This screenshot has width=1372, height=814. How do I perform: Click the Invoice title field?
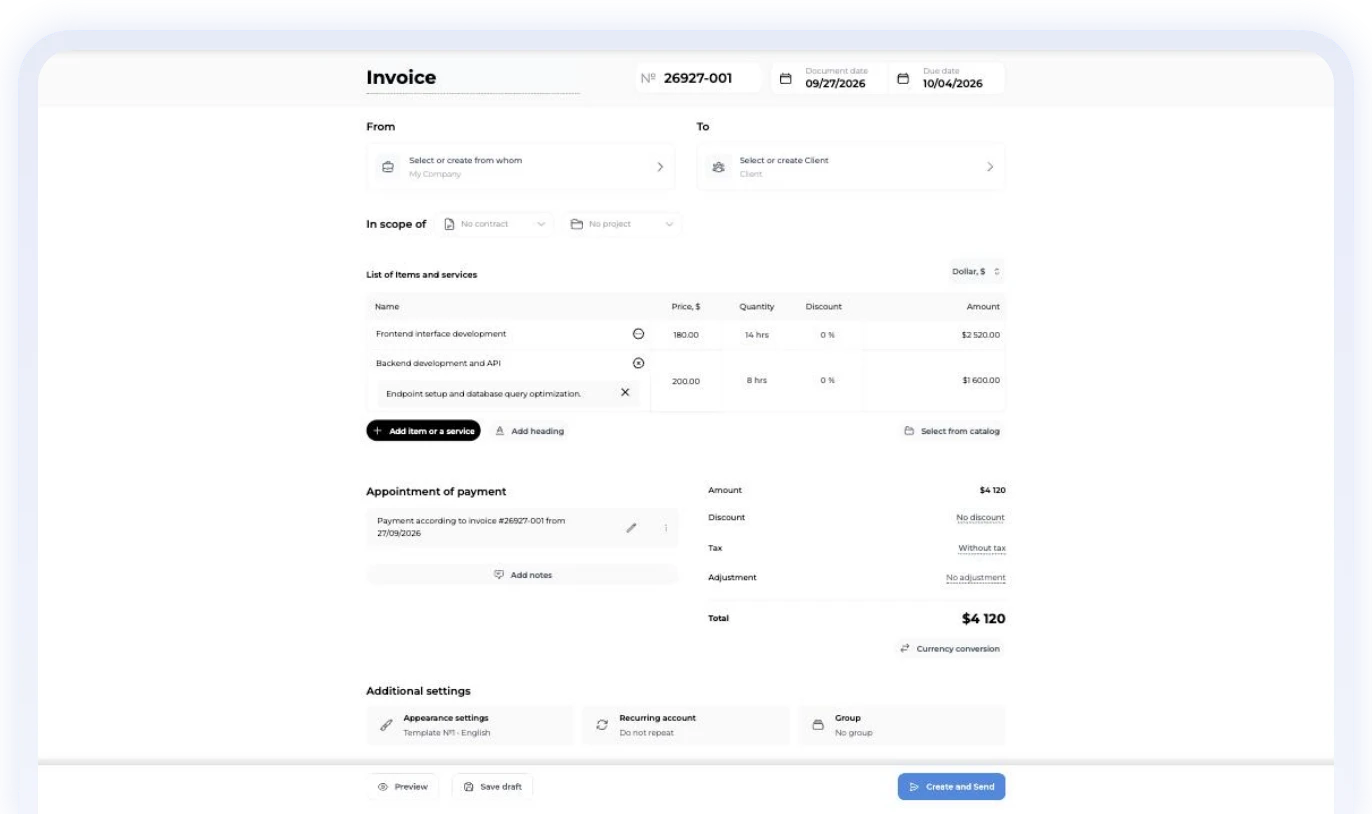(473, 78)
